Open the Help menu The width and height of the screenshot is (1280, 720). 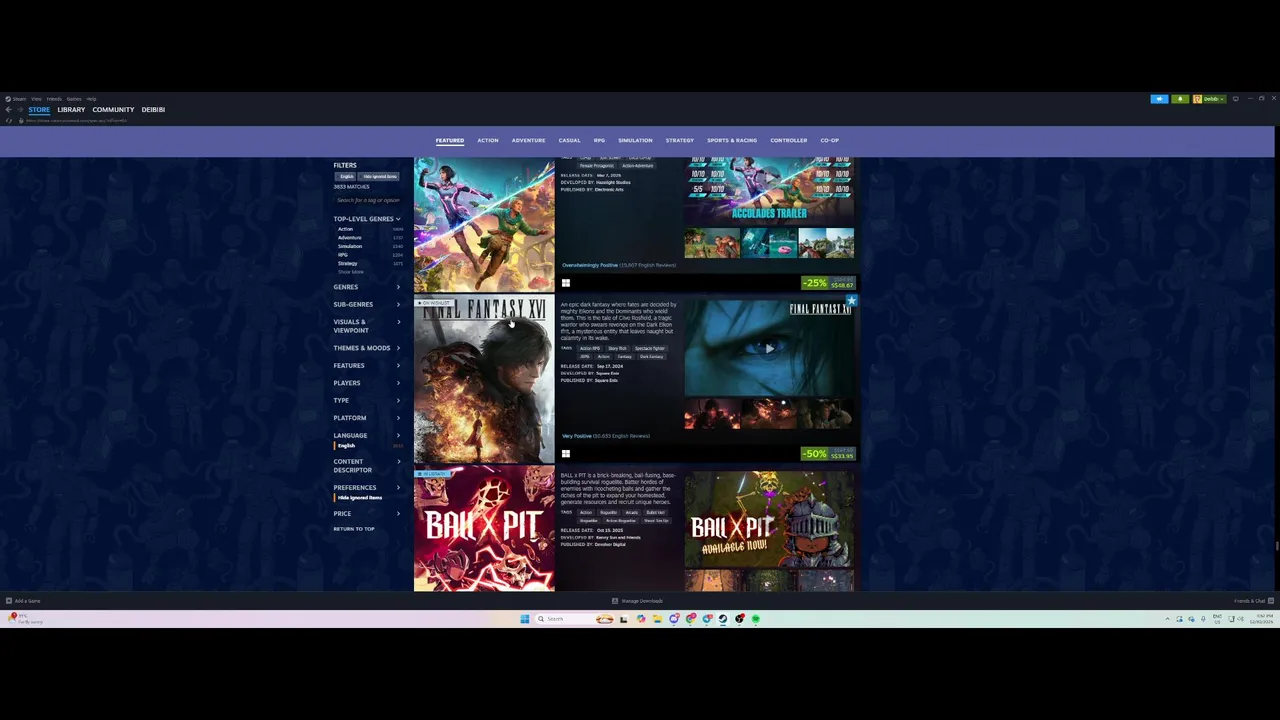click(x=91, y=99)
